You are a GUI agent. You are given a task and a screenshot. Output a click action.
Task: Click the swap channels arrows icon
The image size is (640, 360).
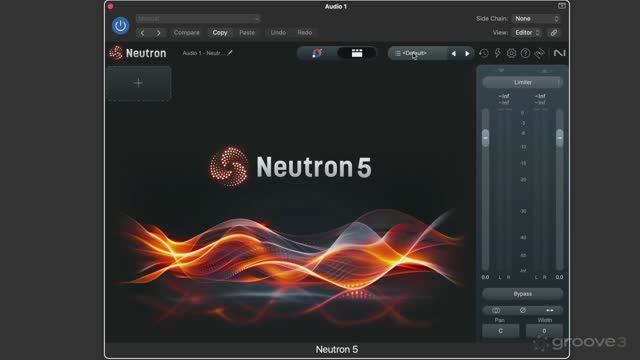coord(549,311)
